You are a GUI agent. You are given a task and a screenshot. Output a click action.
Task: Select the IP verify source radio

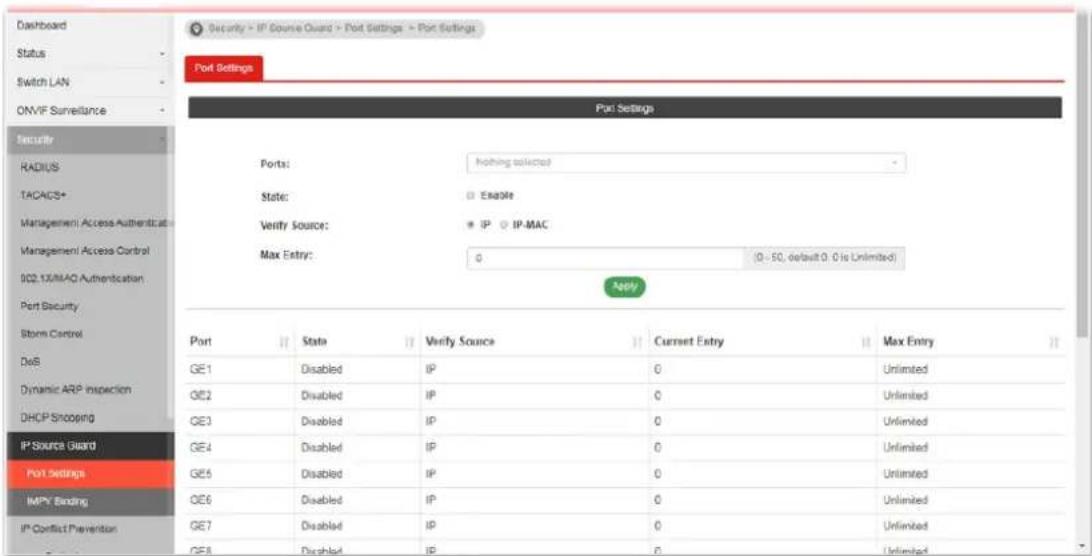(471, 225)
